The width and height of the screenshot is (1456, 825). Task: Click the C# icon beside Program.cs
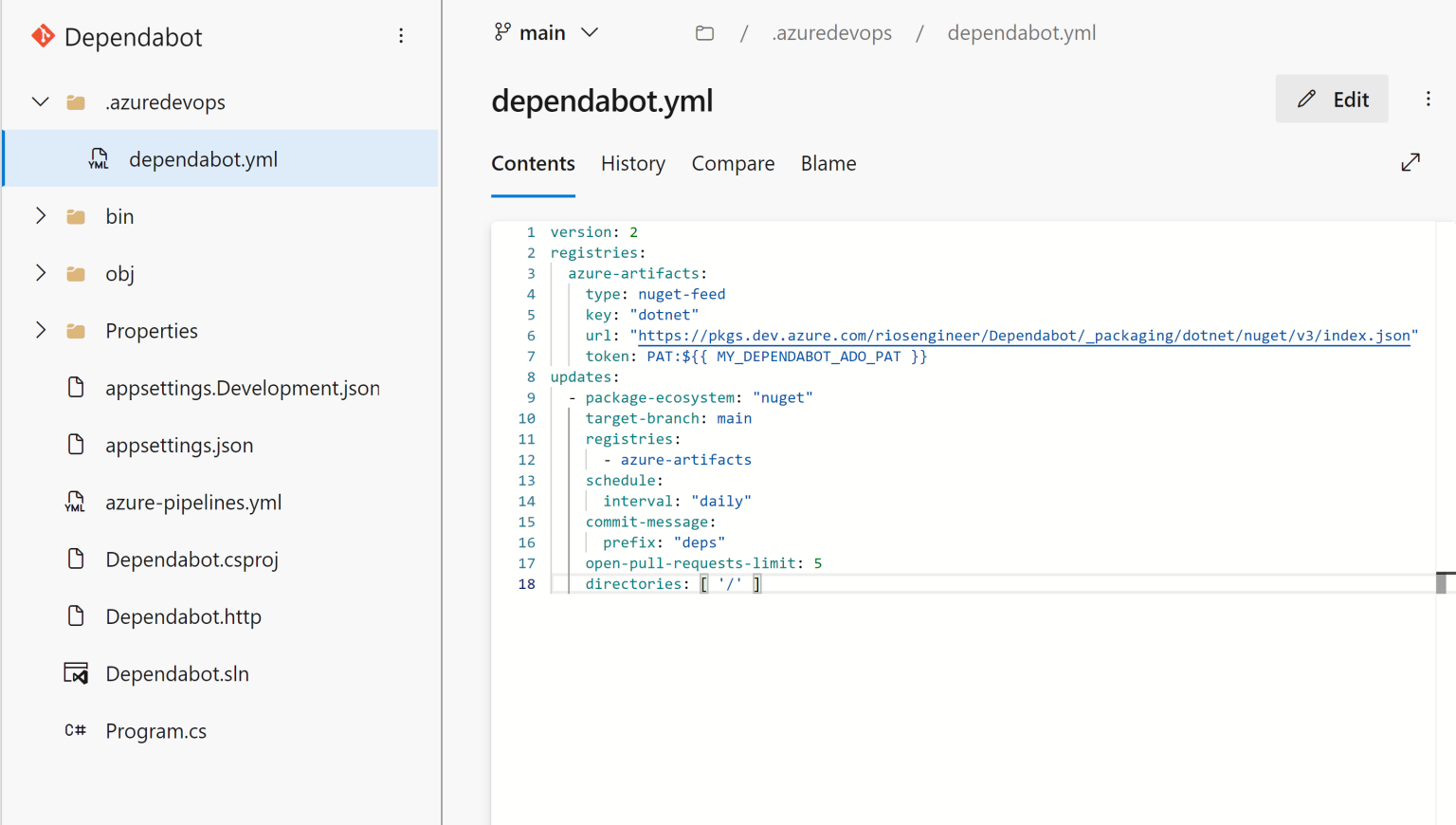[x=75, y=730]
